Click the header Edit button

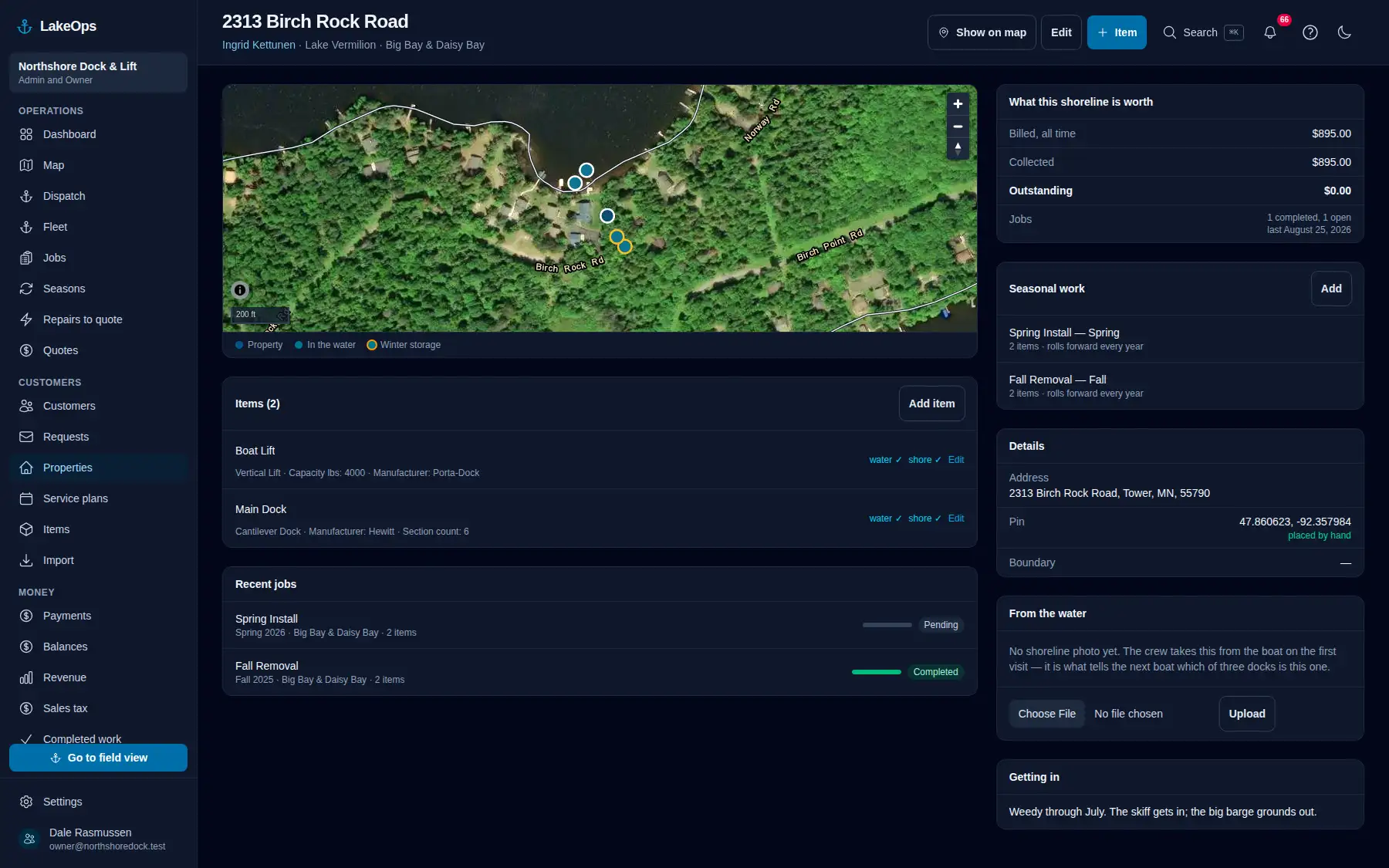tap(1061, 32)
